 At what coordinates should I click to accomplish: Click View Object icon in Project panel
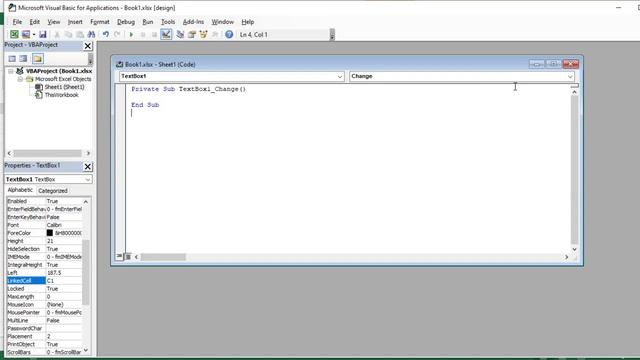click(24, 59)
